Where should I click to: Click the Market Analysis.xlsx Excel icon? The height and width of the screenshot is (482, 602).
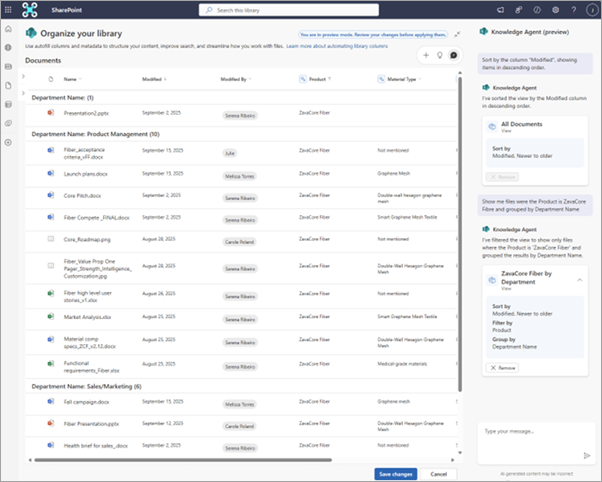(51, 316)
